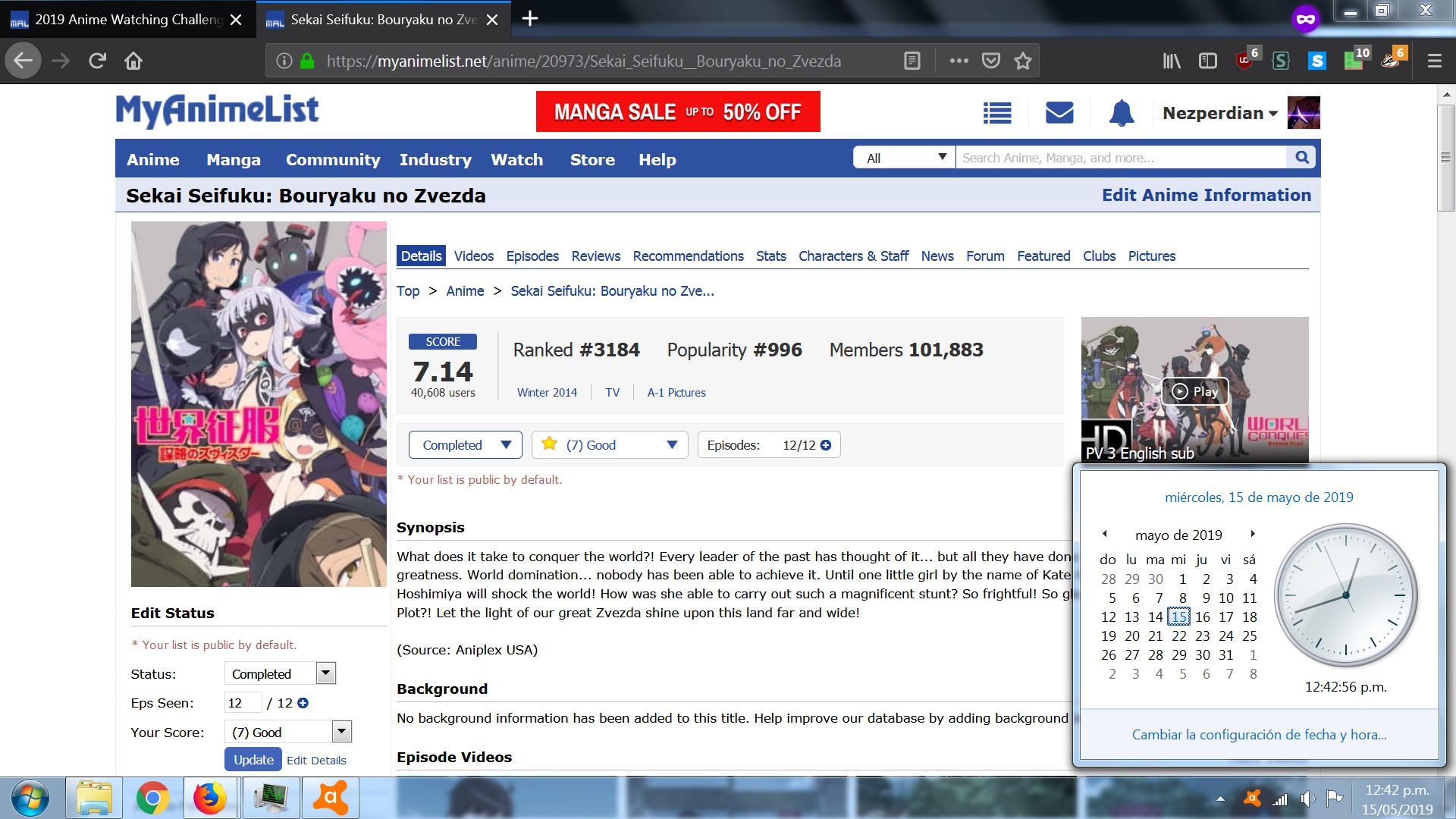Switch to the Reviews tab
This screenshot has width=1456, height=819.
pos(596,256)
